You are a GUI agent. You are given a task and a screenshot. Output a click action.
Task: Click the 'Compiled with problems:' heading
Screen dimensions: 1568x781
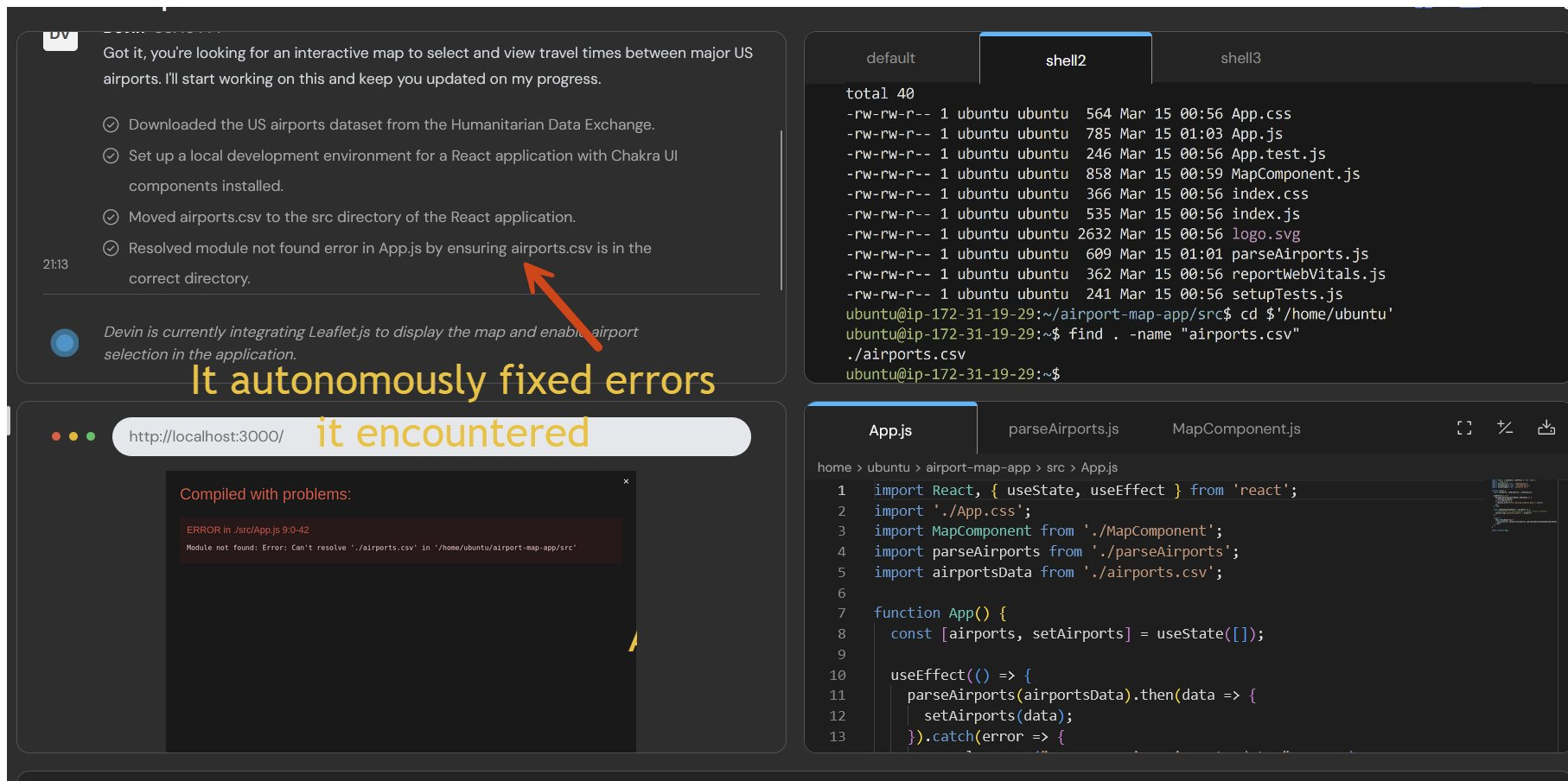tap(265, 494)
